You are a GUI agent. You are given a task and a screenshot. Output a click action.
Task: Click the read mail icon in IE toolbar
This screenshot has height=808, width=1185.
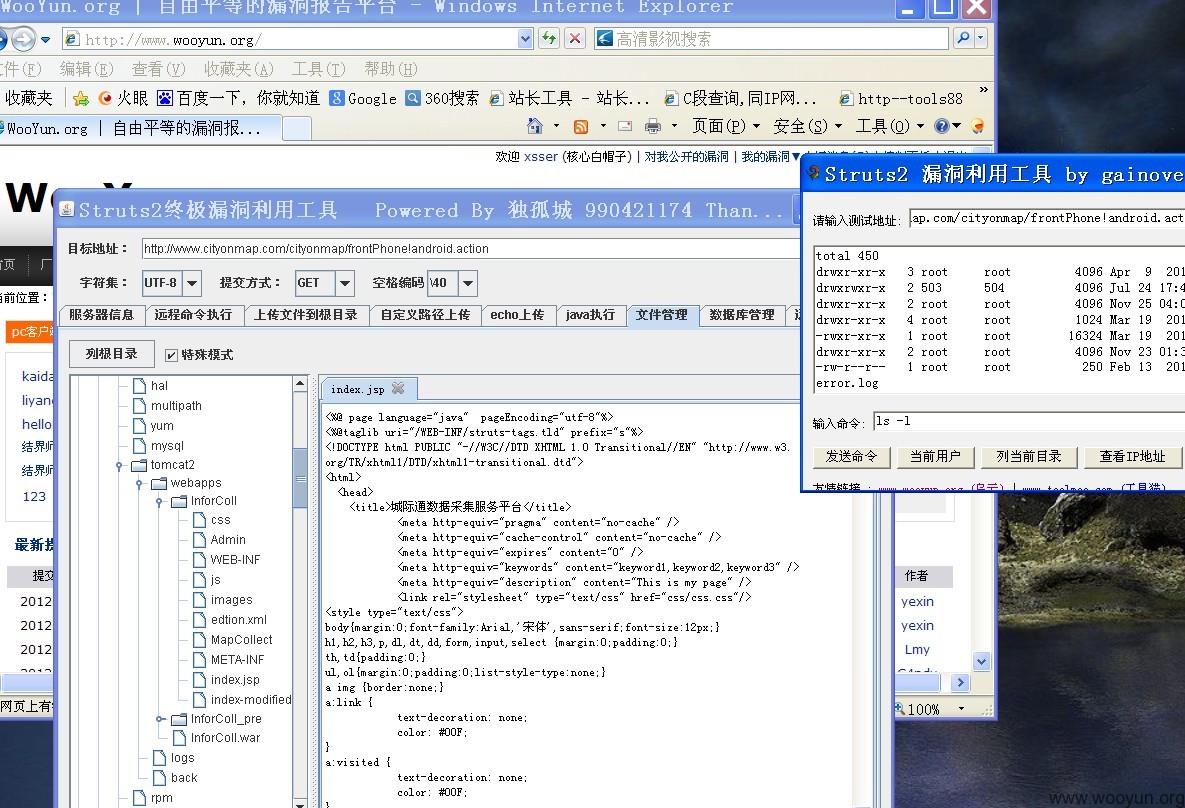pyautogui.click(x=625, y=126)
